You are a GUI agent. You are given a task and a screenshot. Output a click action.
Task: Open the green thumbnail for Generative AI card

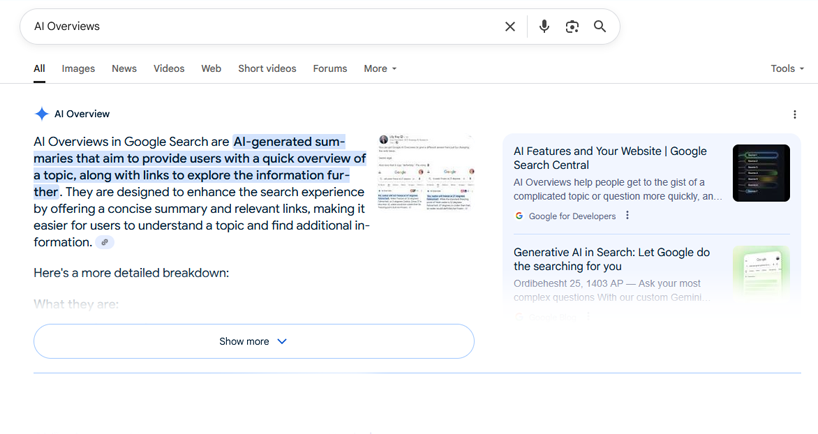(761, 272)
